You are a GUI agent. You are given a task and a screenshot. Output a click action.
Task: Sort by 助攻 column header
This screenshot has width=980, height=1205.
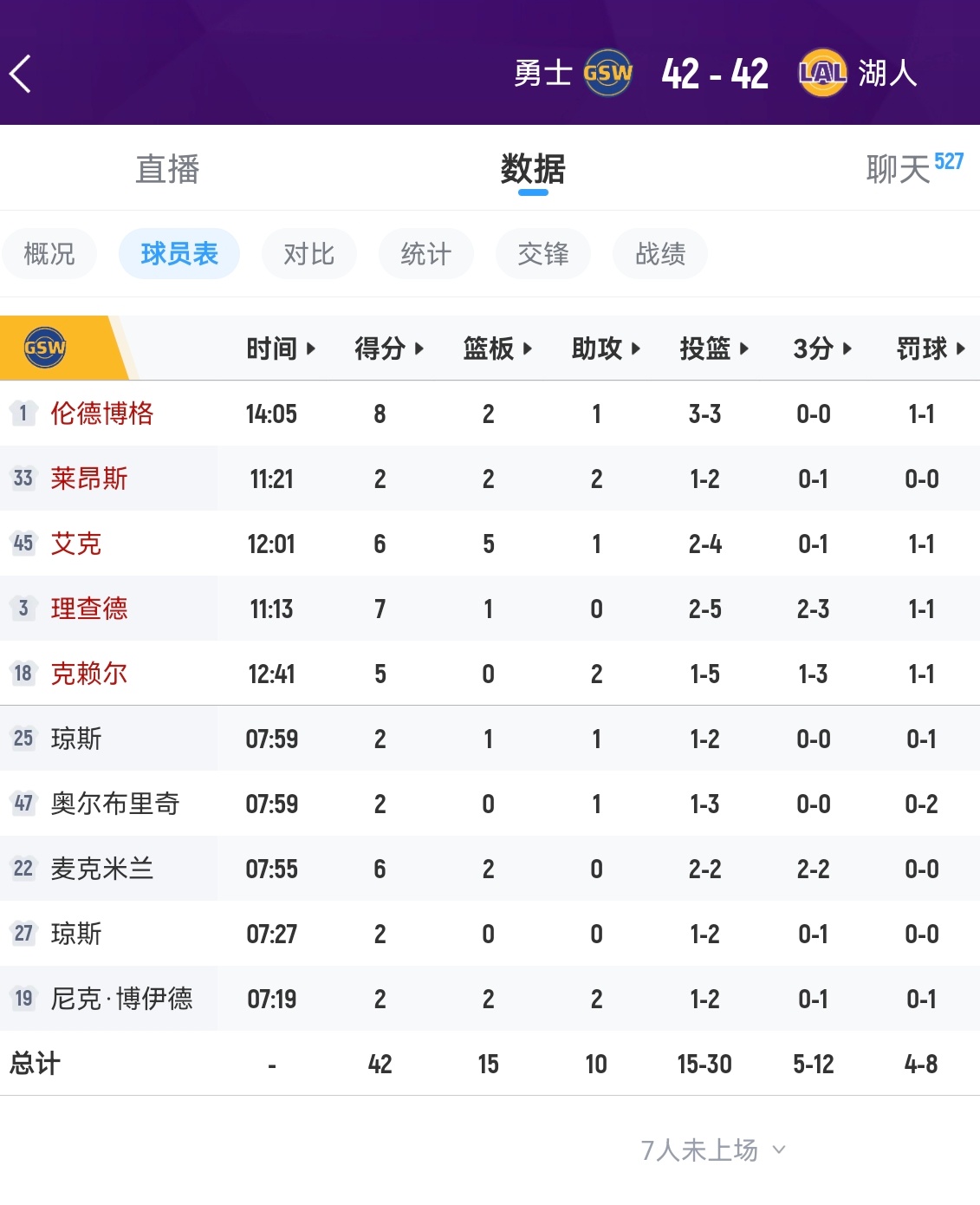point(606,348)
